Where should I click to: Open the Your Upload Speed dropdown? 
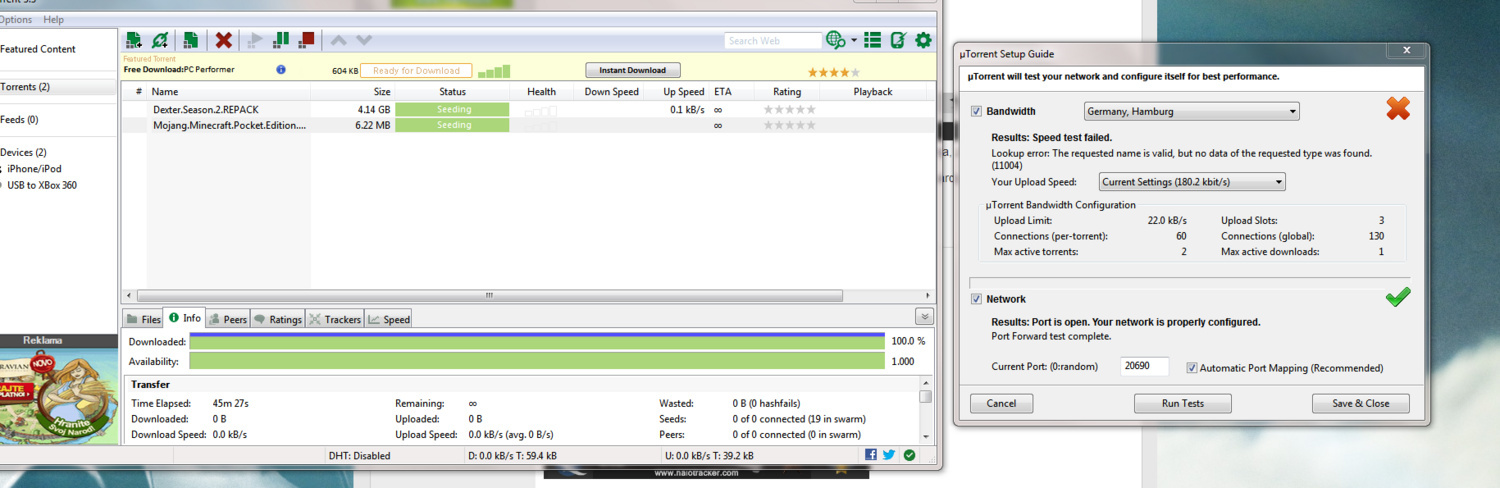(1192, 182)
